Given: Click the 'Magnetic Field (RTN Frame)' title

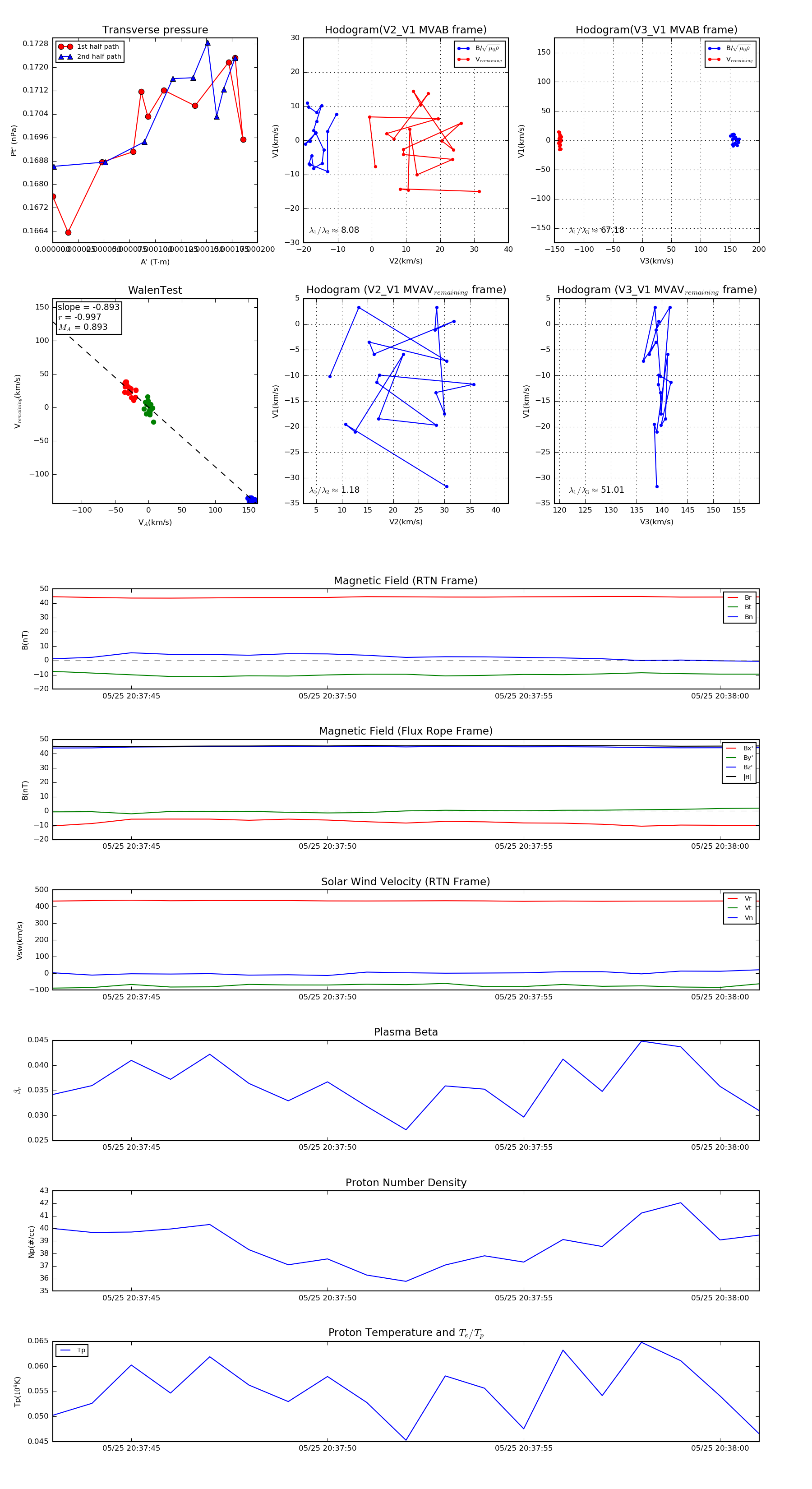Looking at the screenshot, I should pyautogui.click(x=405, y=581).
